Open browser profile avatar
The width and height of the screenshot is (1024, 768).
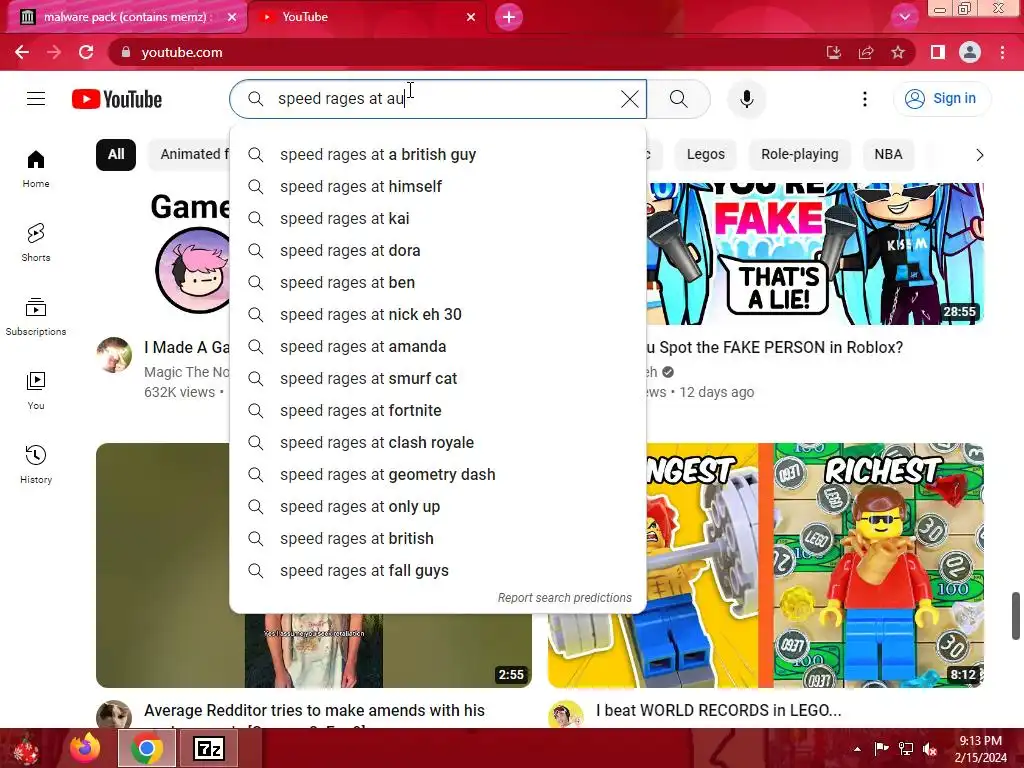point(970,52)
